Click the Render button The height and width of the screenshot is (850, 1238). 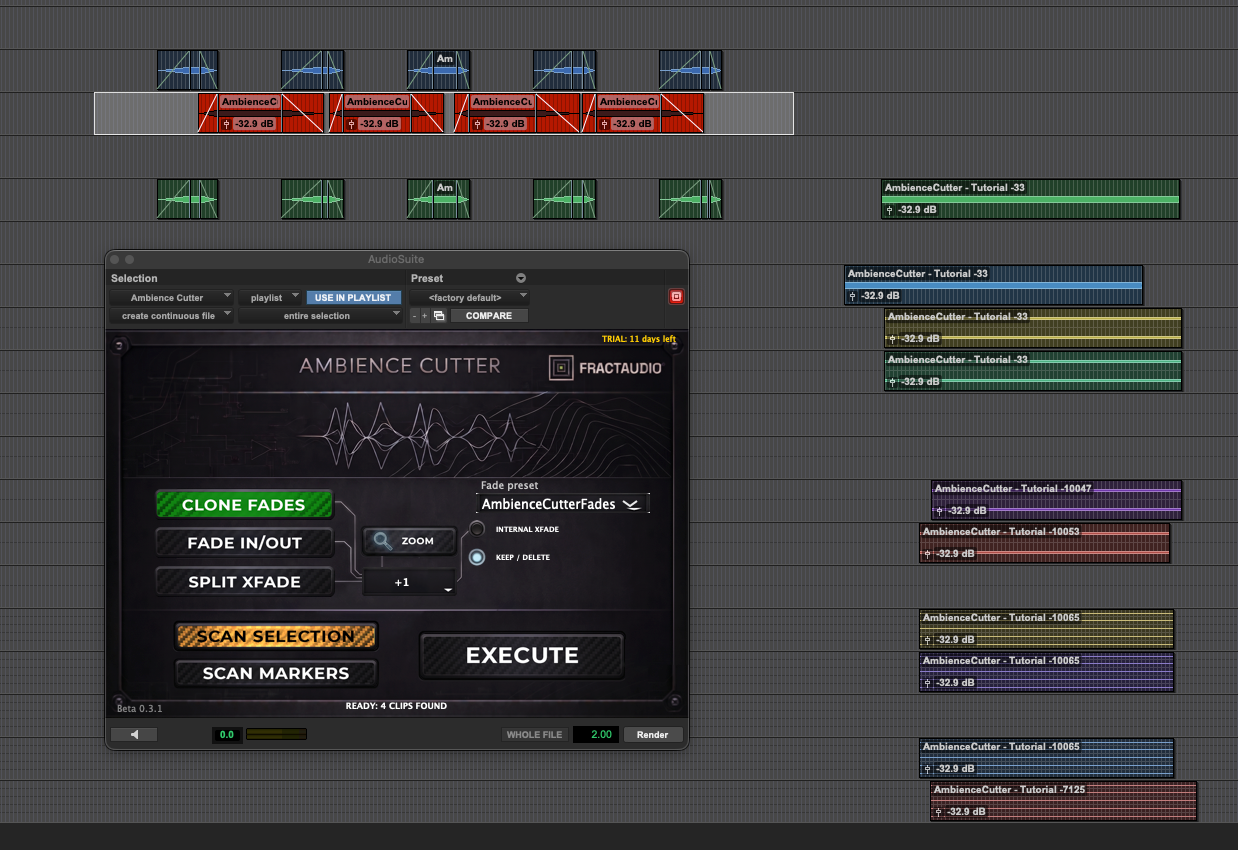(653, 734)
